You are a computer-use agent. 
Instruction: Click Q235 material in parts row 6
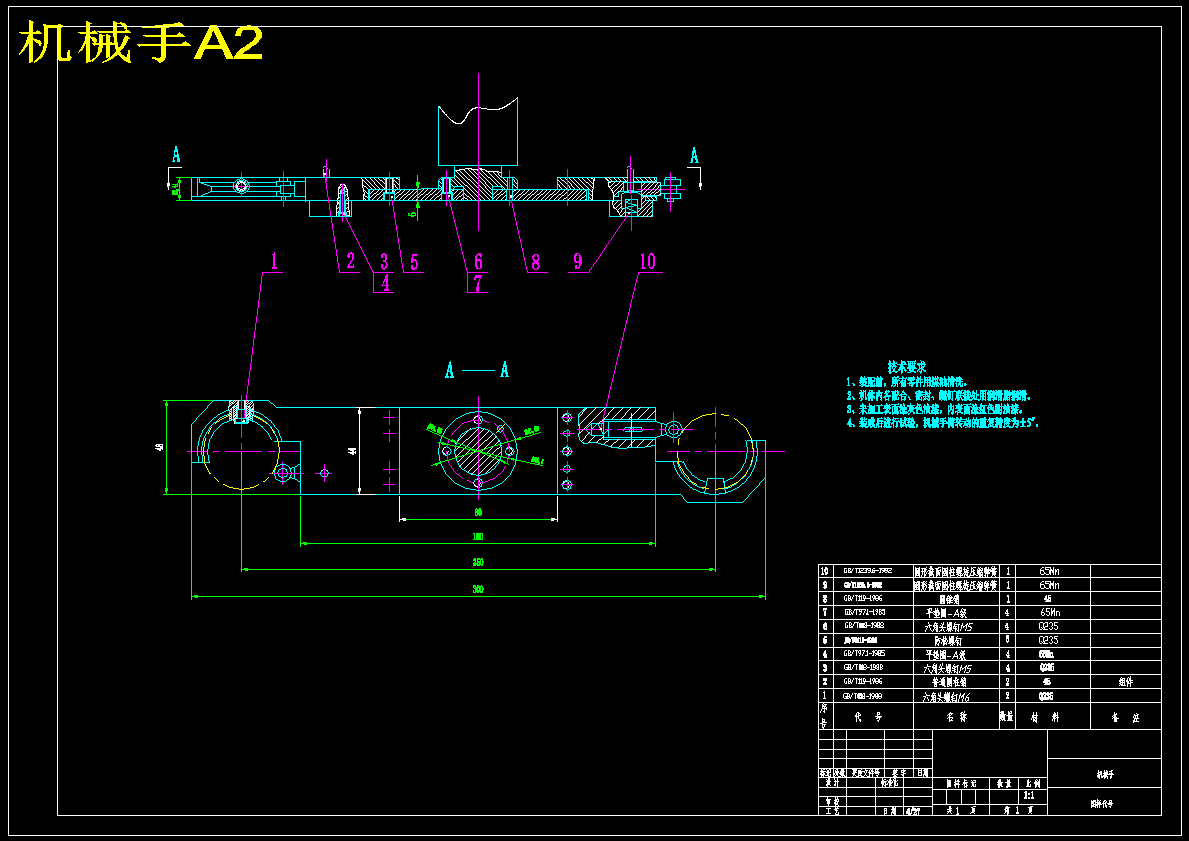point(1049,626)
